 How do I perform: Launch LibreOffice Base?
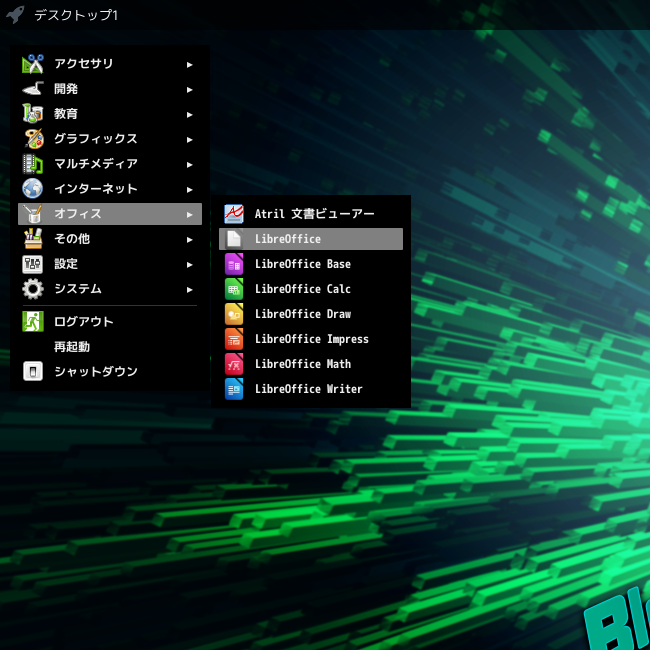[x=311, y=264]
